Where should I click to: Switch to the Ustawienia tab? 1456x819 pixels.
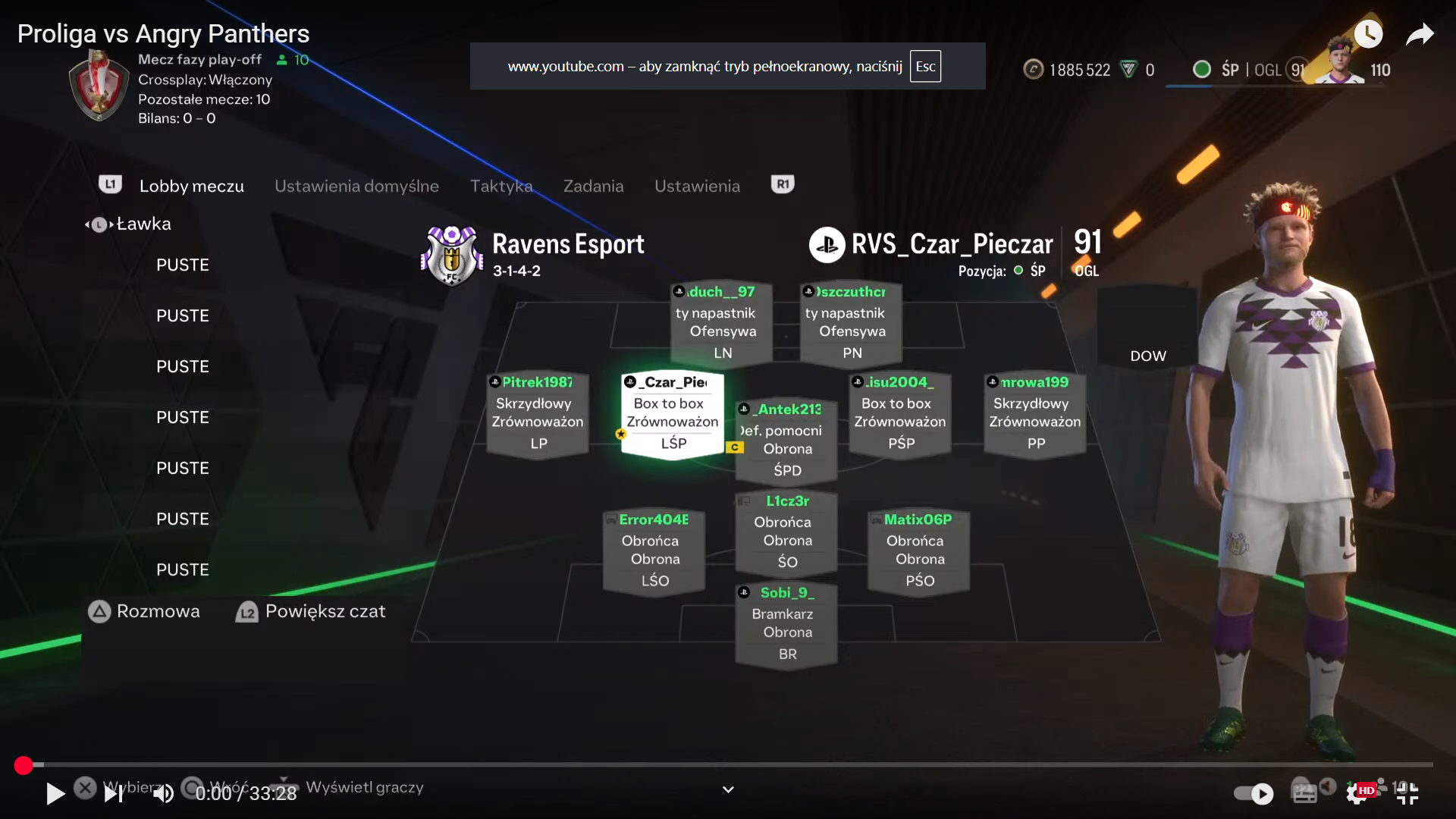697,186
